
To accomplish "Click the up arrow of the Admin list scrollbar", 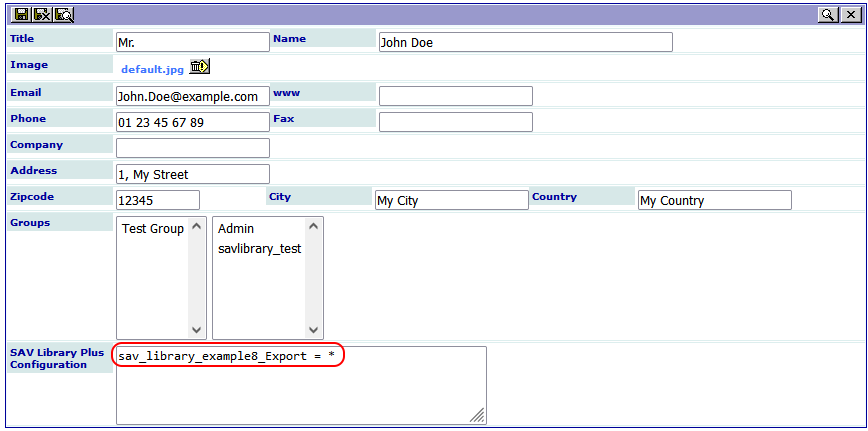I will (x=313, y=226).
